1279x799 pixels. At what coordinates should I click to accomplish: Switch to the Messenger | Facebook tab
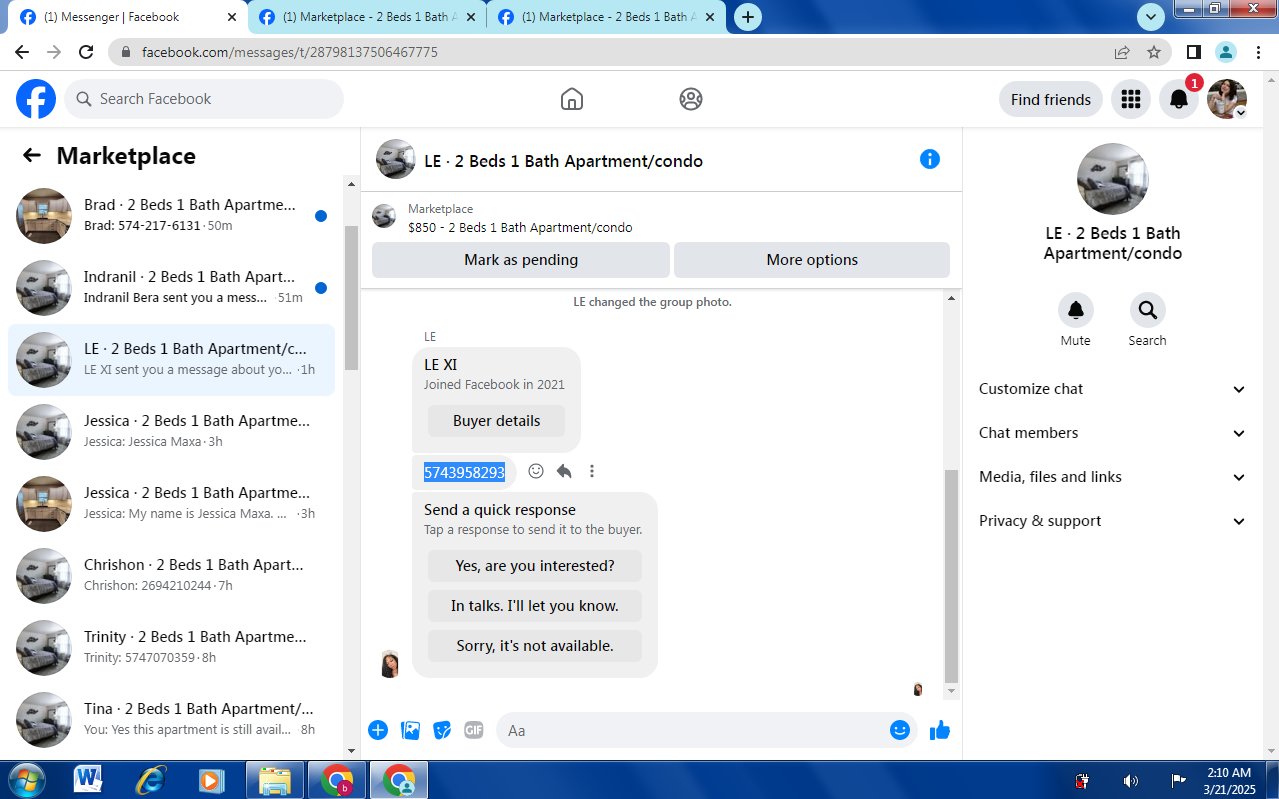[x=127, y=17]
